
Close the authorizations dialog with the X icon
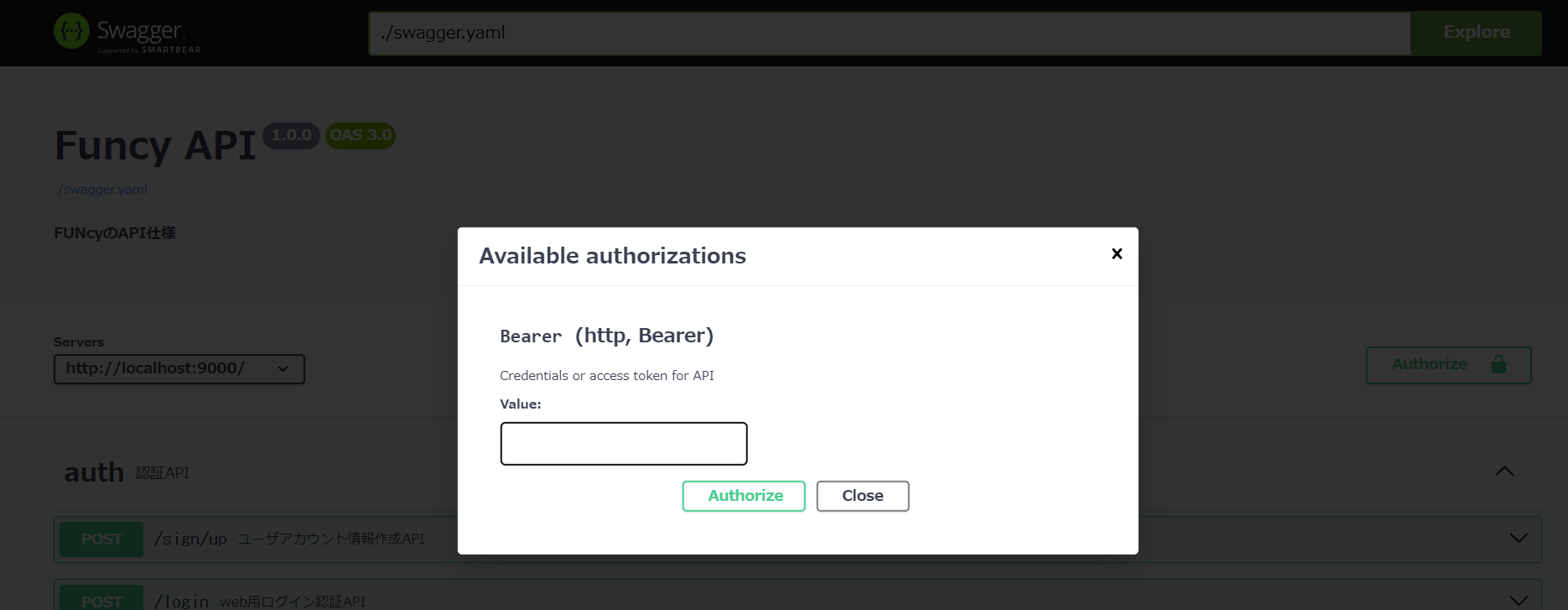click(1117, 254)
